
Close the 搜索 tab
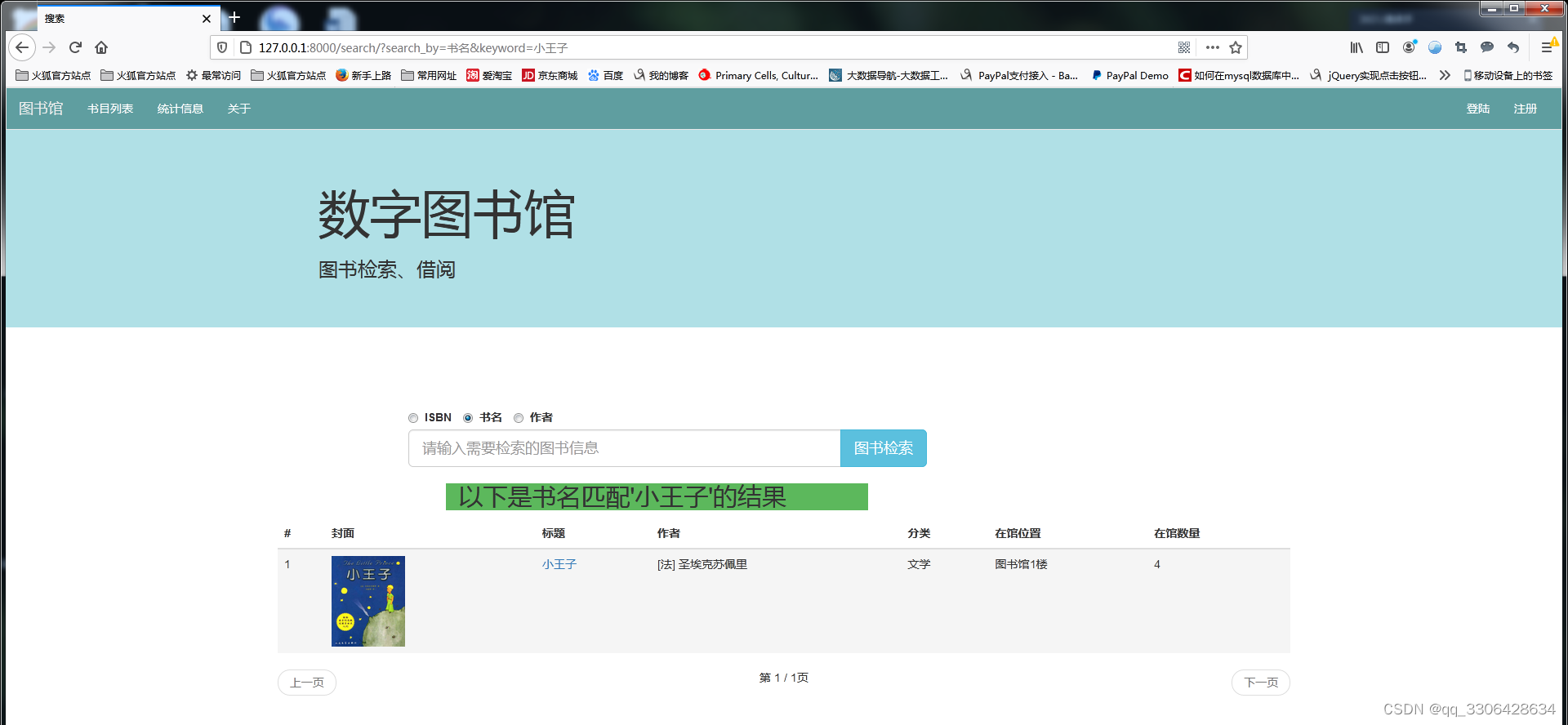[207, 18]
